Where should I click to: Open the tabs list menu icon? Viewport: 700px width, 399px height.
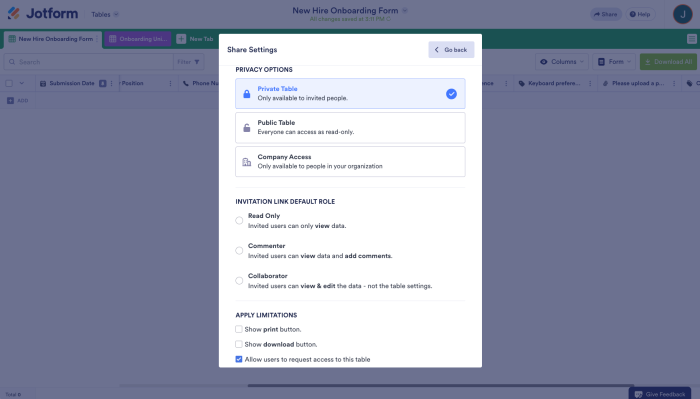(x=692, y=39)
